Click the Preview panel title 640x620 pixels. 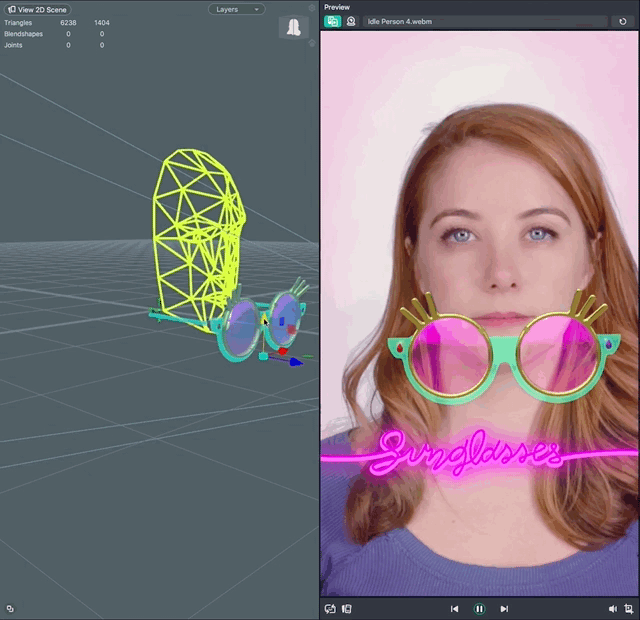tap(337, 7)
